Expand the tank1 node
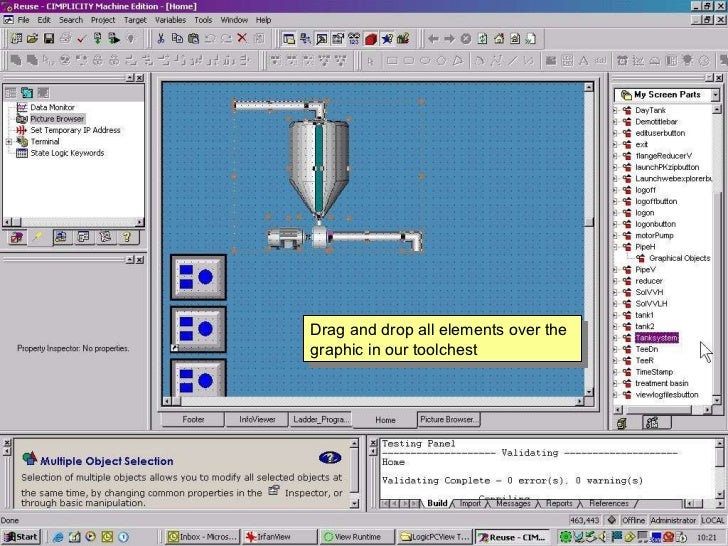 click(615, 315)
